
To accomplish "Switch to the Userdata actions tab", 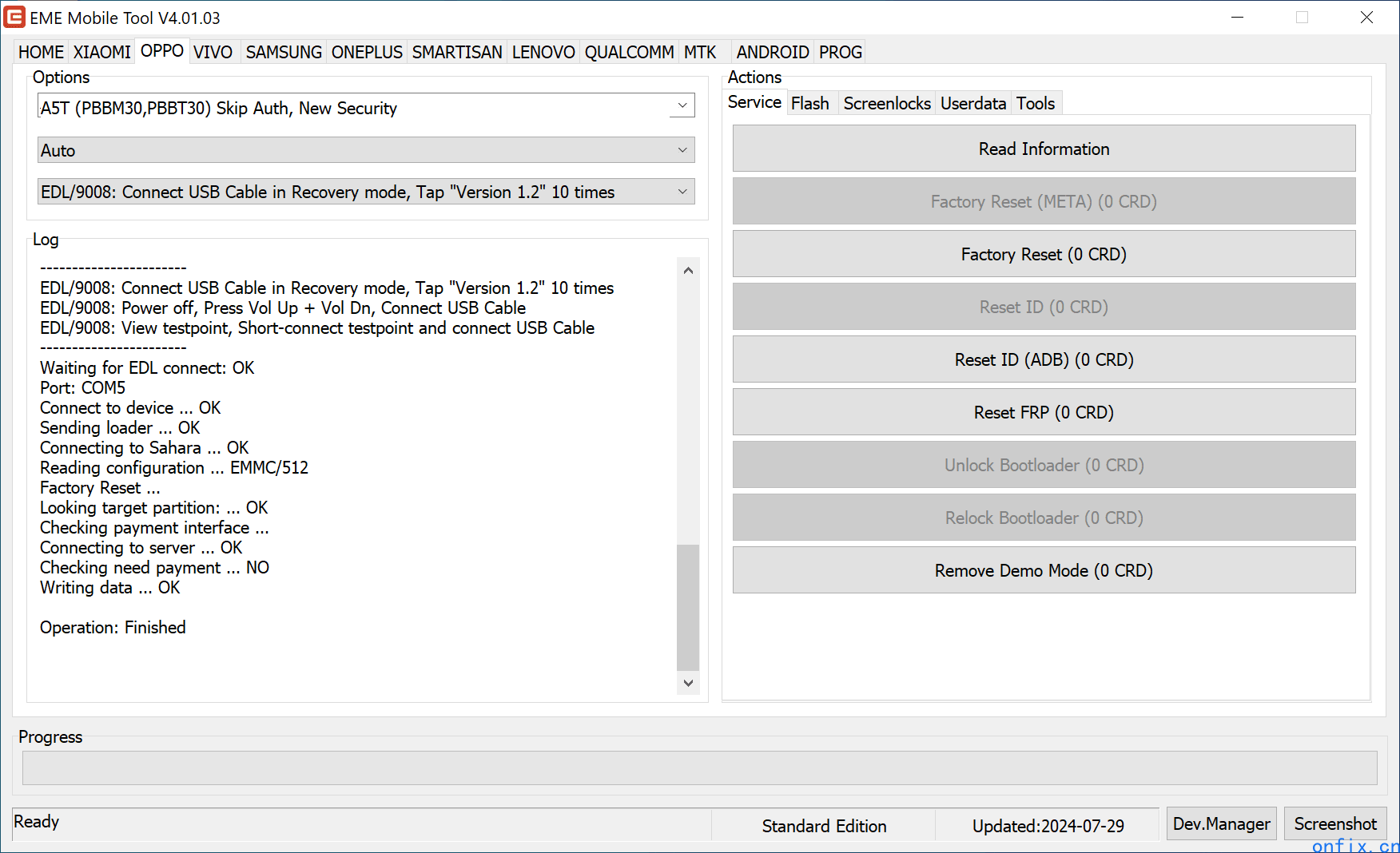I will click(973, 103).
